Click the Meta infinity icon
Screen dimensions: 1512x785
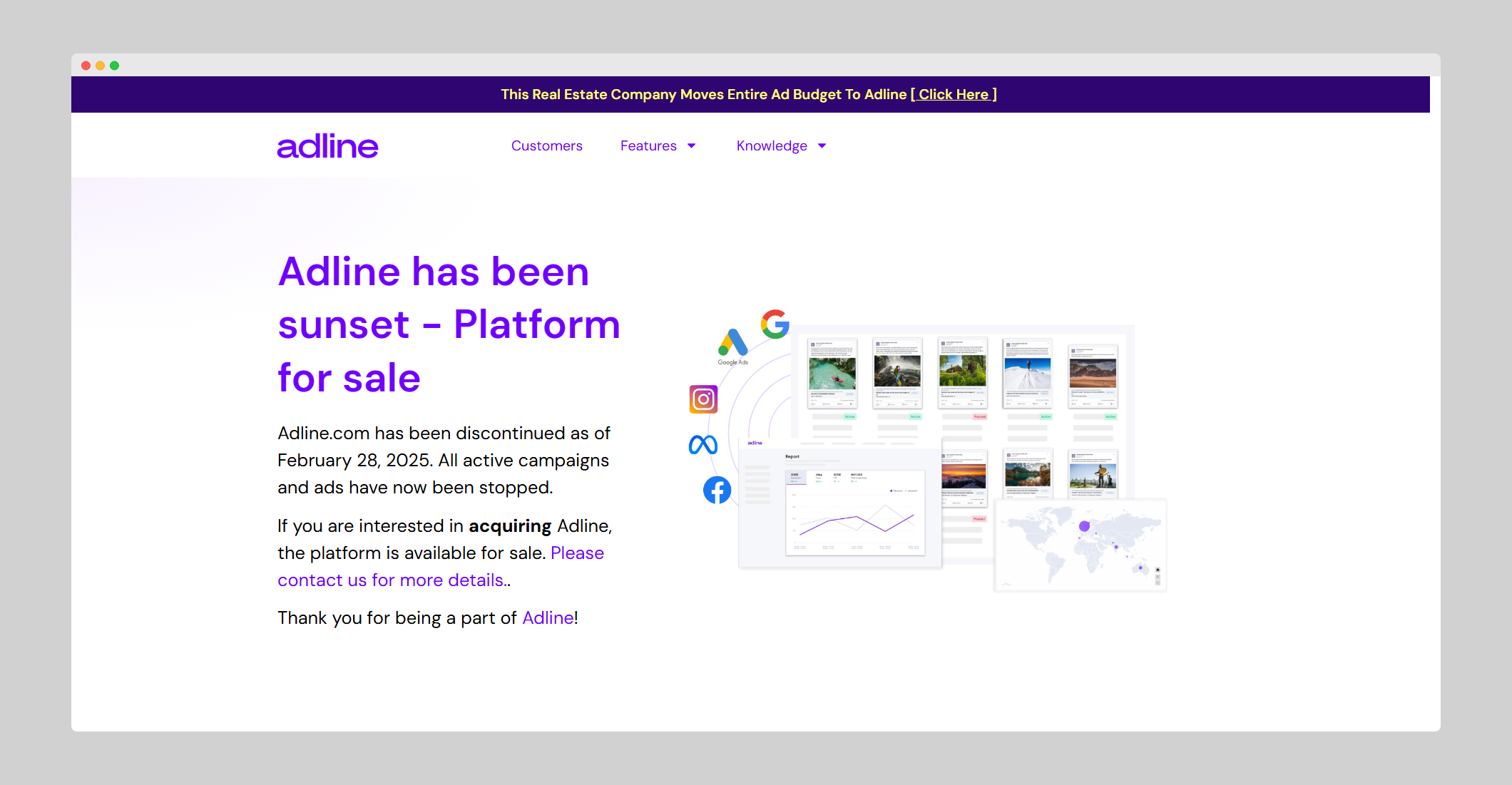tap(703, 445)
